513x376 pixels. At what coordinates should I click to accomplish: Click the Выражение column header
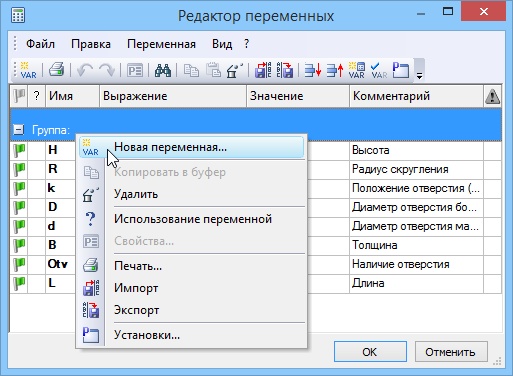pyautogui.click(x=173, y=96)
